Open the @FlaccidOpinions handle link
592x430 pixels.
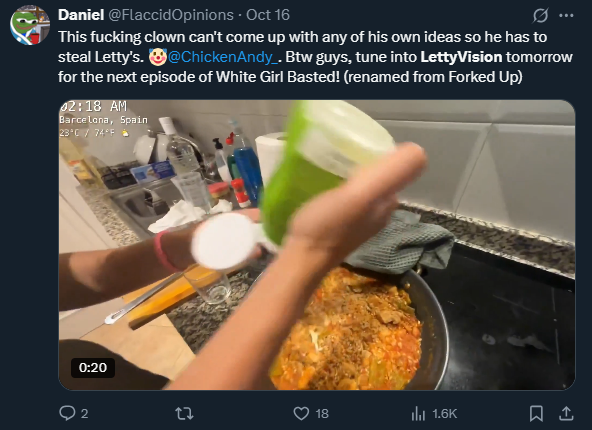click(x=171, y=15)
